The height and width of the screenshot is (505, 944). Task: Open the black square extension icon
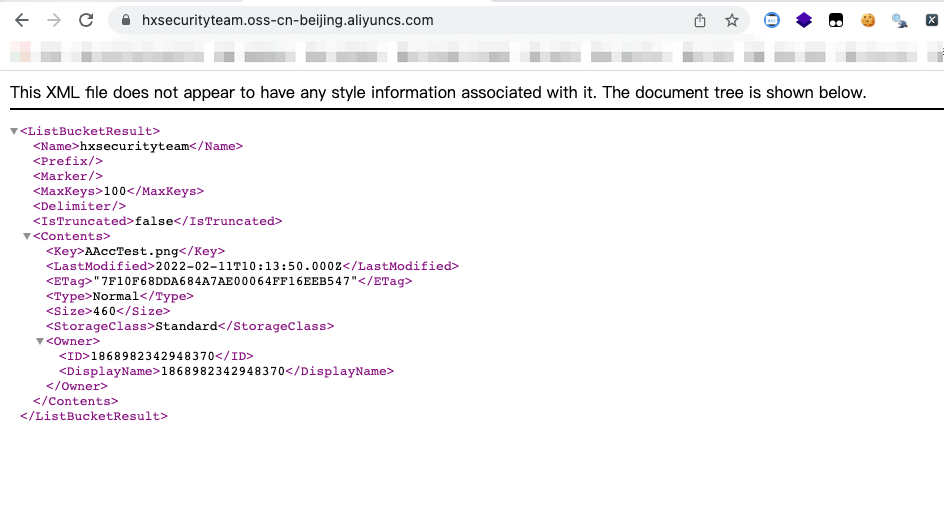tap(836, 21)
